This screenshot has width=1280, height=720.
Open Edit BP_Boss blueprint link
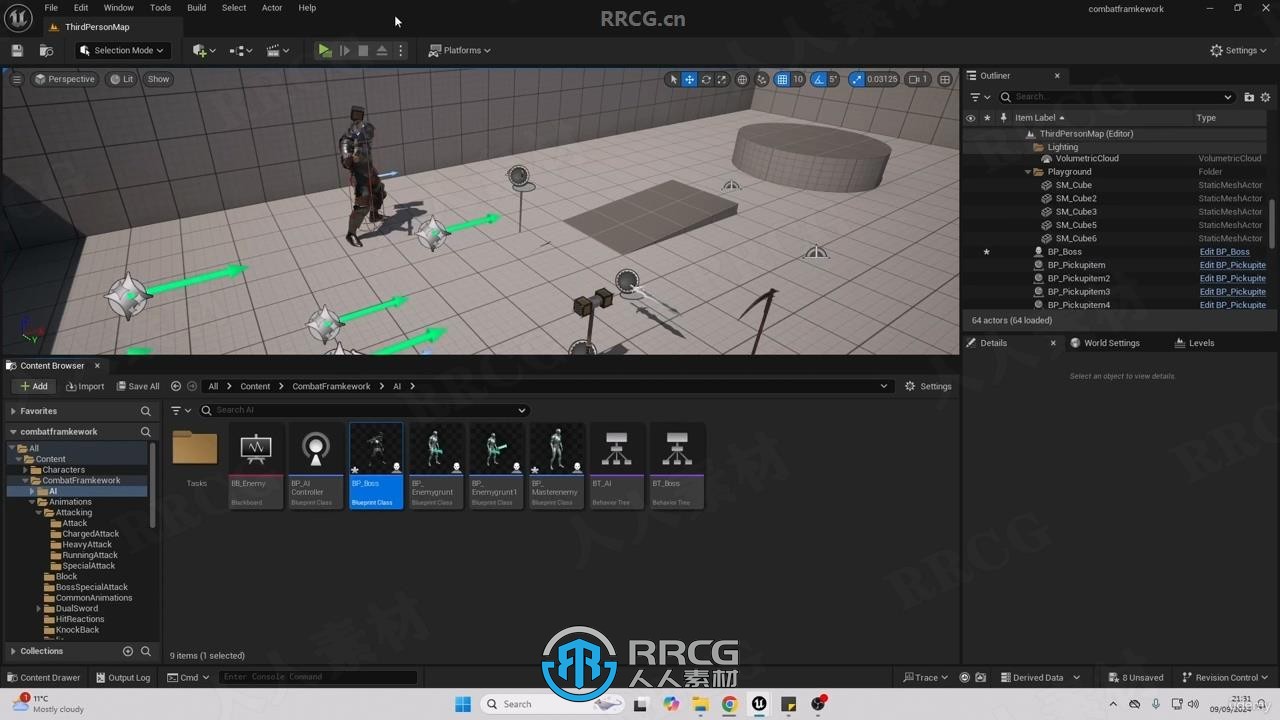1224,252
